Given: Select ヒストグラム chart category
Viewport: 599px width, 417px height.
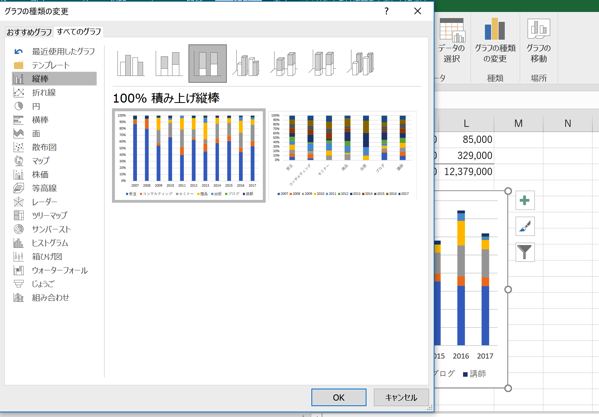Looking at the screenshot, I should [54, 243].
